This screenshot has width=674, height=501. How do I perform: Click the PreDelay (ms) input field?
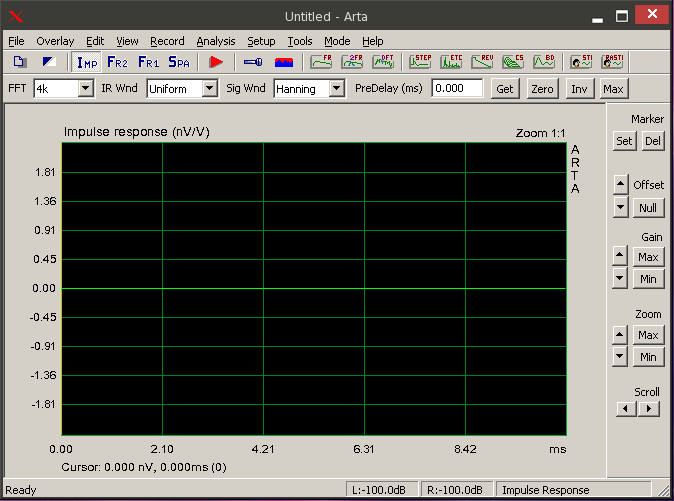pos(457,89)
